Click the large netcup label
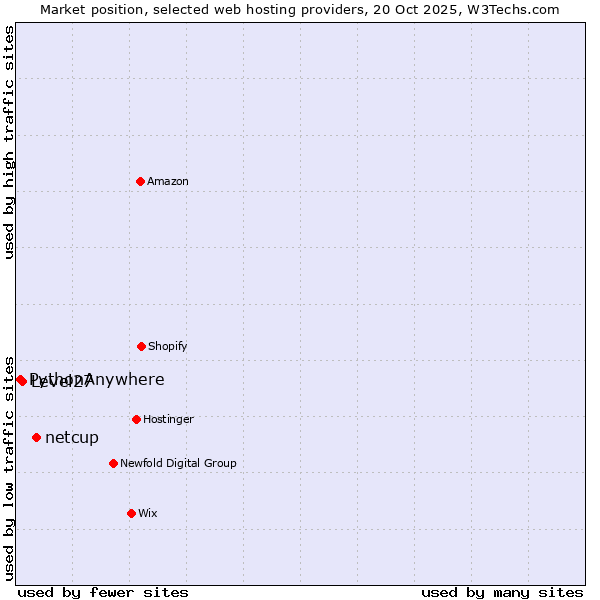Image resolution: width=600 pixels, height=600 pixels. 72,437
